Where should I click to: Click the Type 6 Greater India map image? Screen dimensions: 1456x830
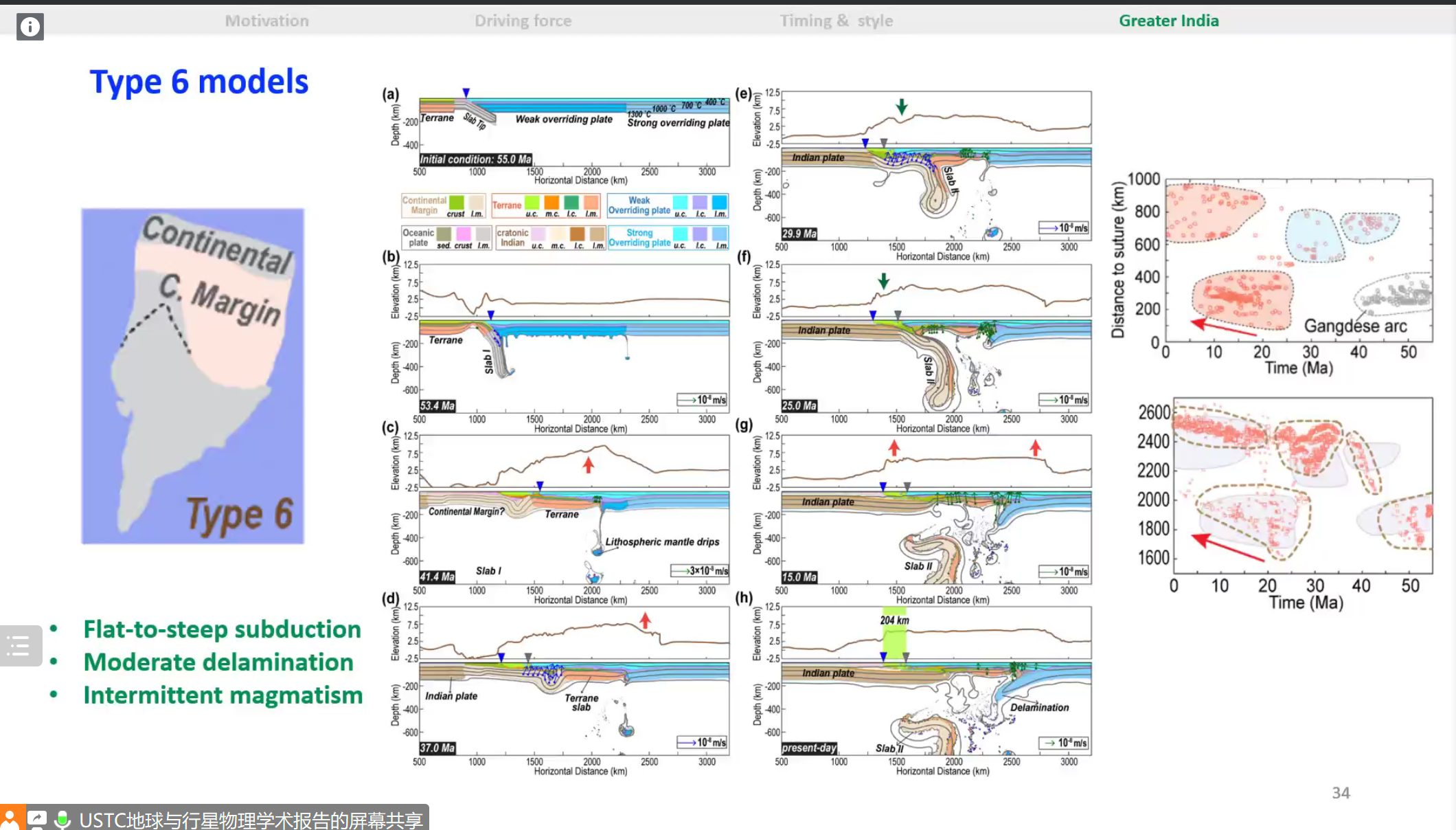click(193, 377)
